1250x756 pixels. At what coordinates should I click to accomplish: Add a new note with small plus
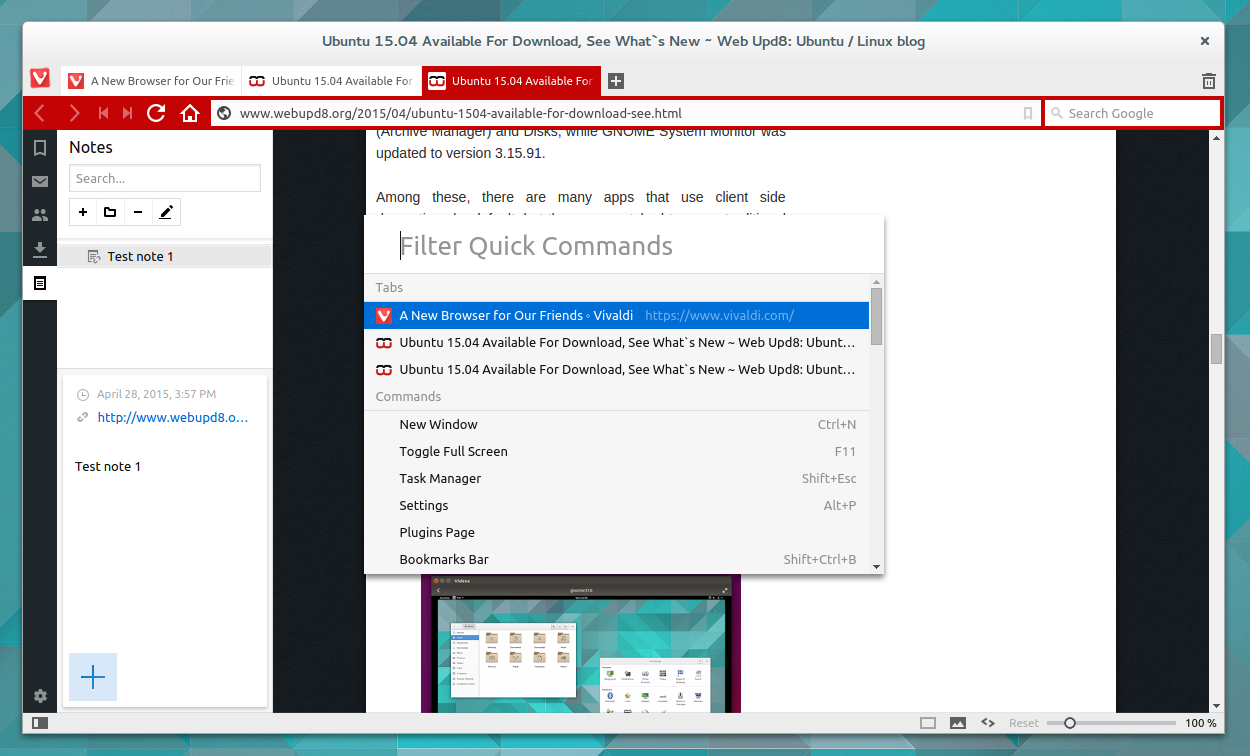tap(83, 212)
